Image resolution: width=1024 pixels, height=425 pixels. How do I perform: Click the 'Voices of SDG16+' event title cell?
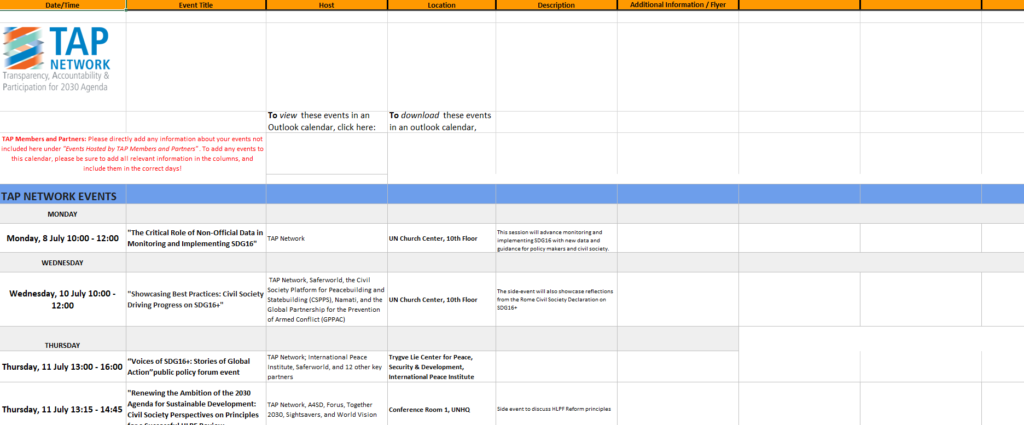[195, 367]
